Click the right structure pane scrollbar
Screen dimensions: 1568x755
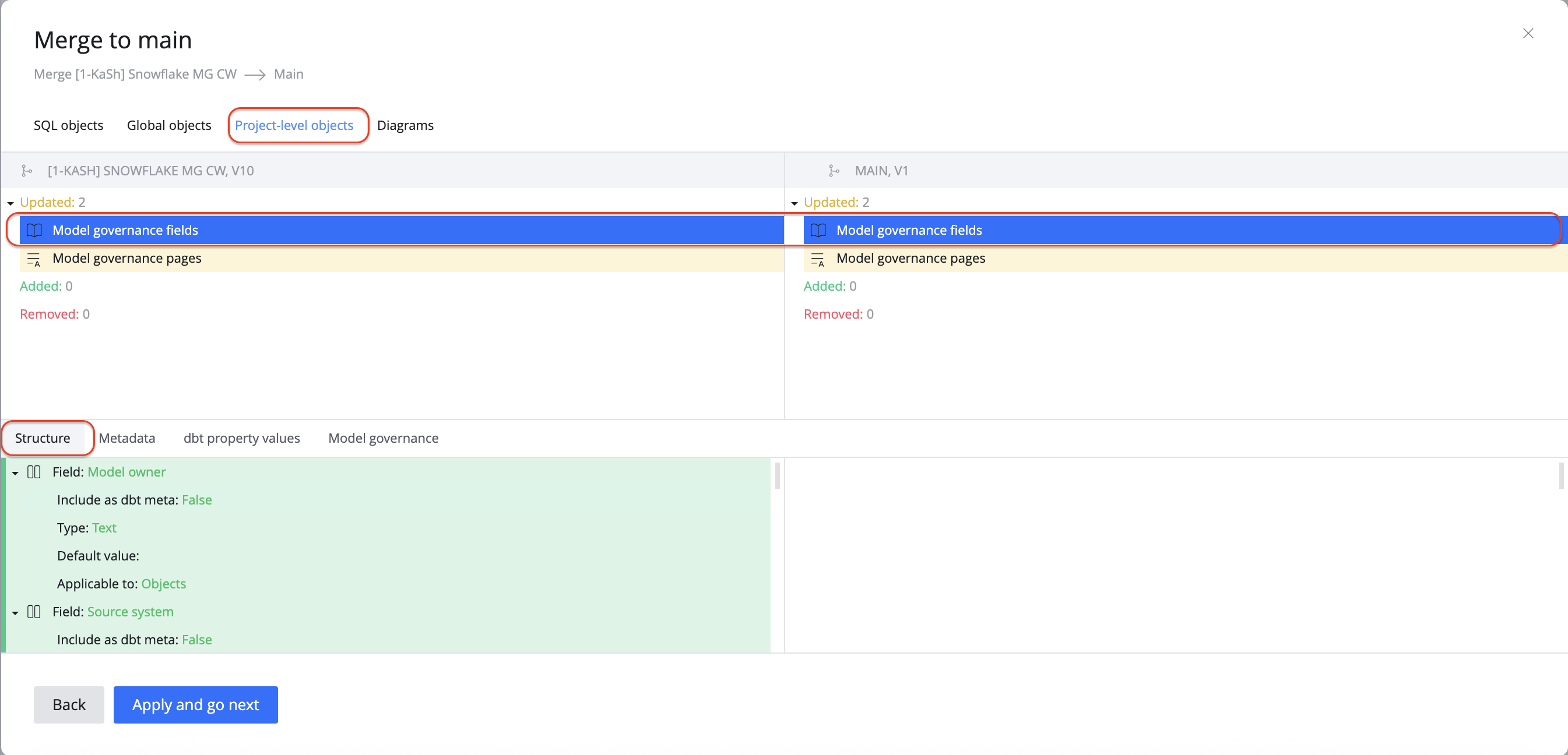(1560, 476)
